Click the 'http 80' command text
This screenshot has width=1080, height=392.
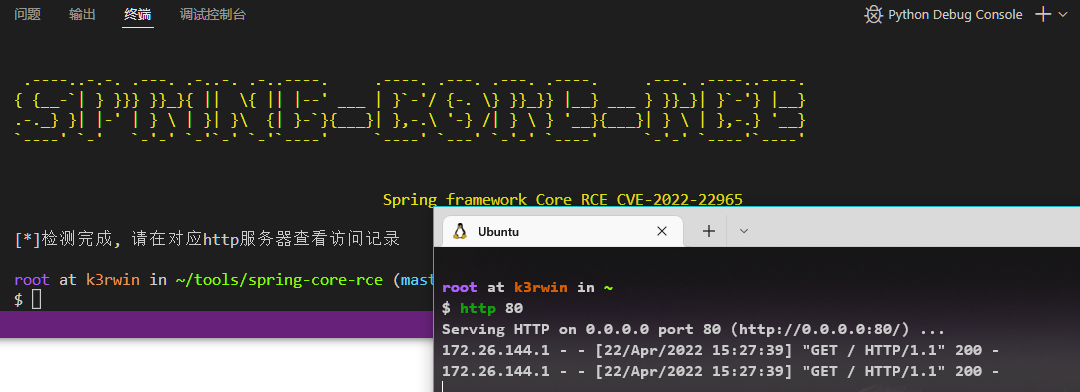[x=492, y=308]
